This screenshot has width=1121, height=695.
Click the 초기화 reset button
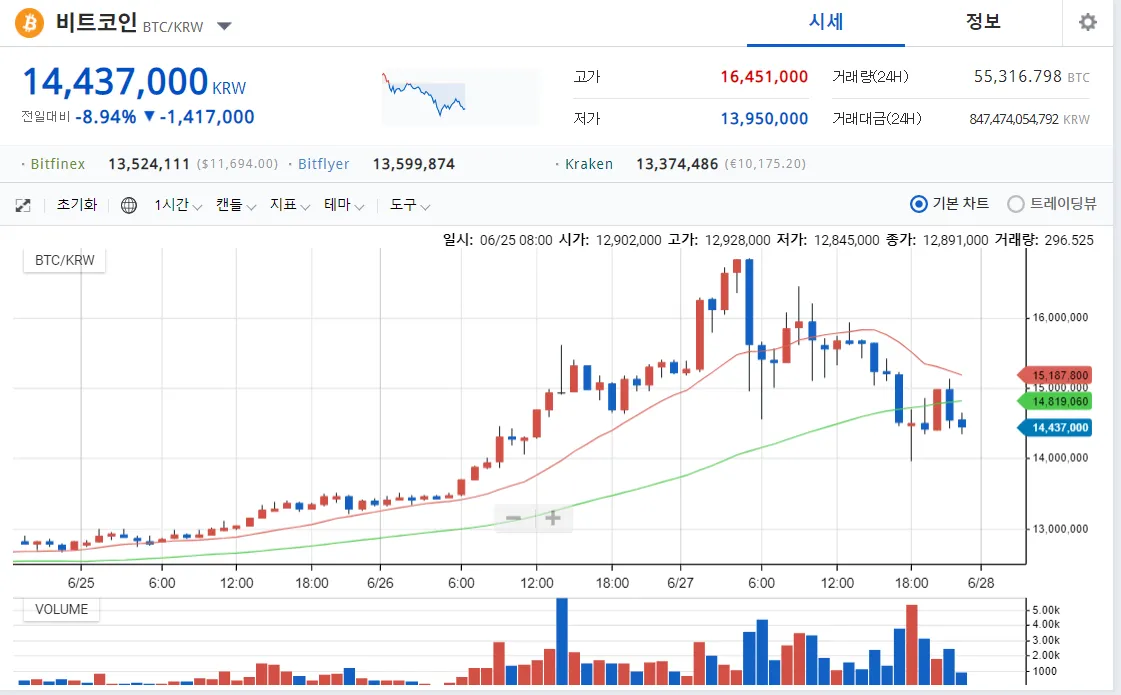point(77,205)
